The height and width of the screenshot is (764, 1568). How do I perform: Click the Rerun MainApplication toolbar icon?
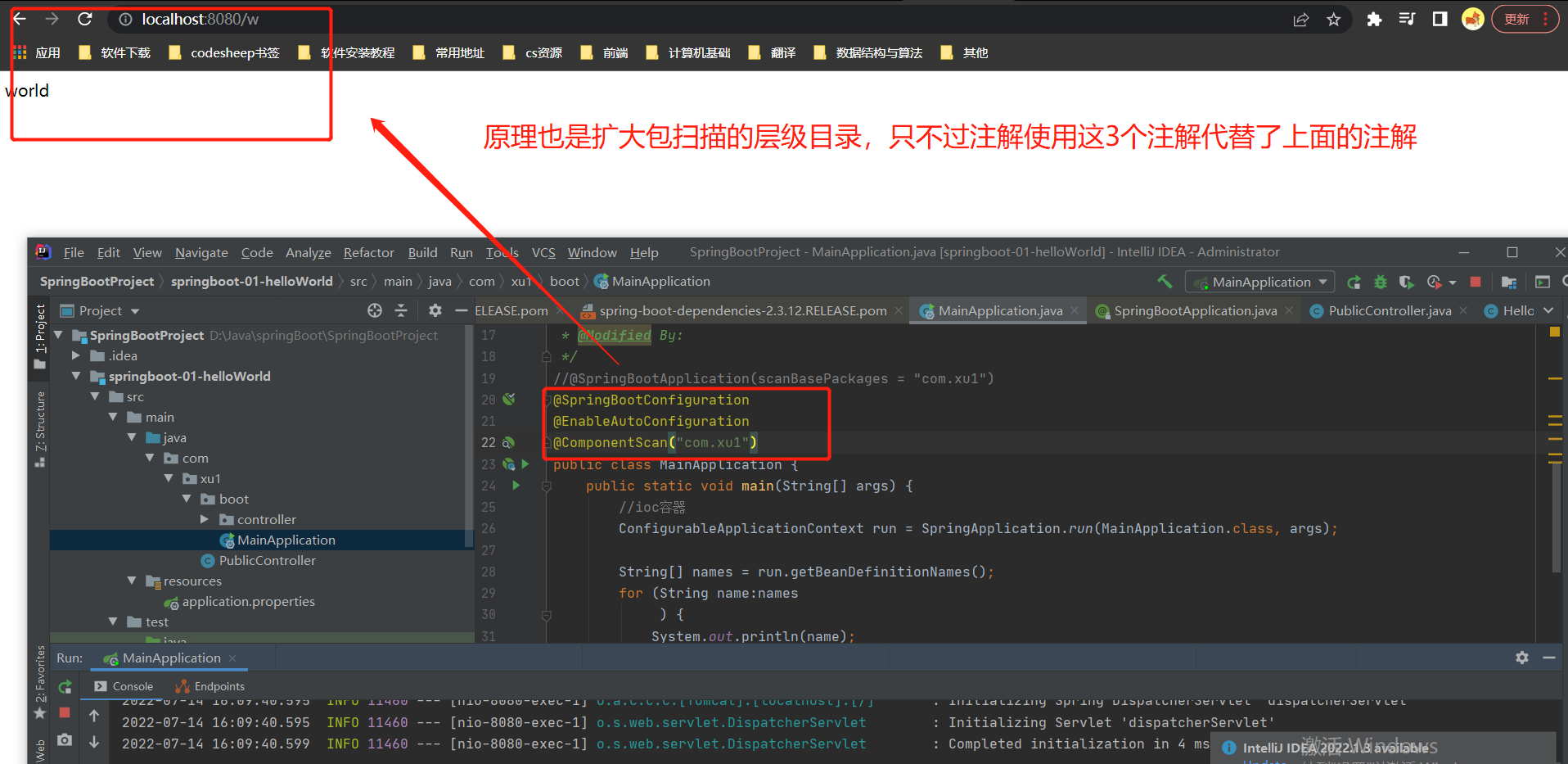pos(1354,282)
